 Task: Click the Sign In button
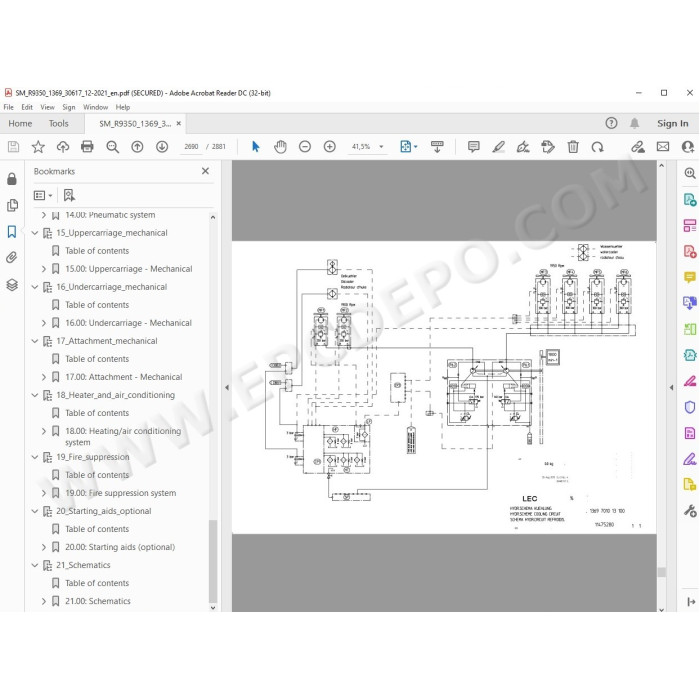(x=672, y=123)
